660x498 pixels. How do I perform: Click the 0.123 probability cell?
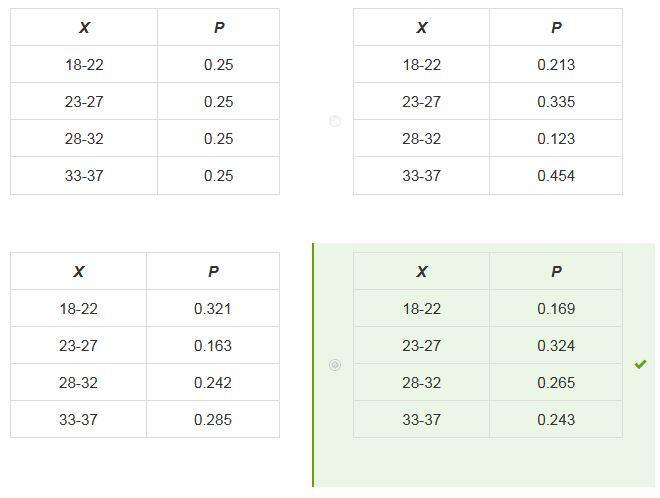[x=555, y=139]
